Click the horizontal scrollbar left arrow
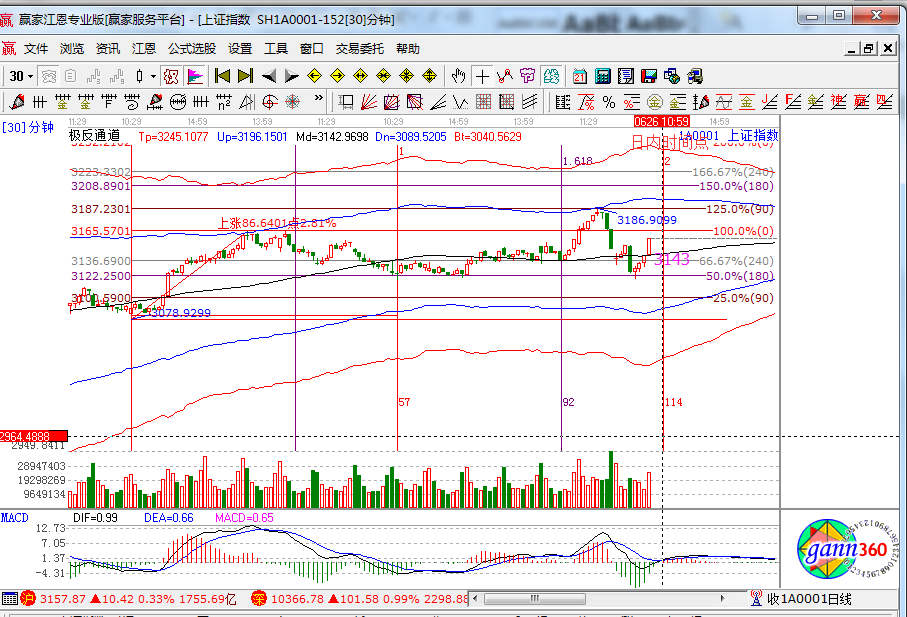Screen dimensions: 907x617 pyautogui.click(x=475, y=598)
